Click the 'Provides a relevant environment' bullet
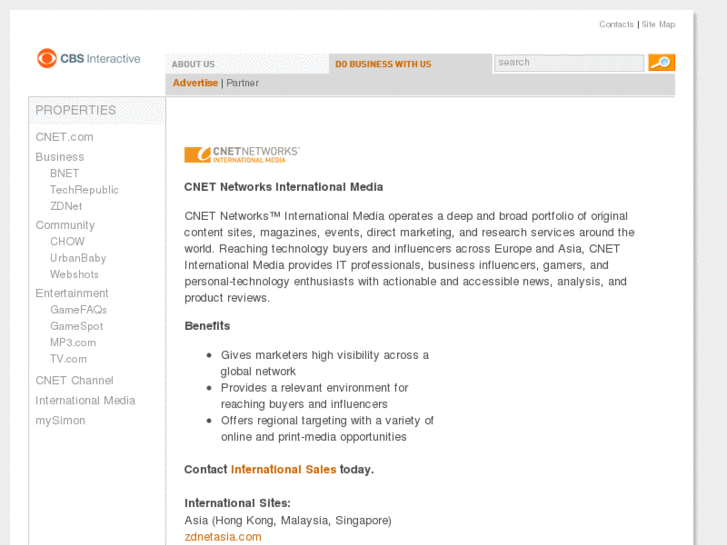727x545 pixels. click(314, 396)
